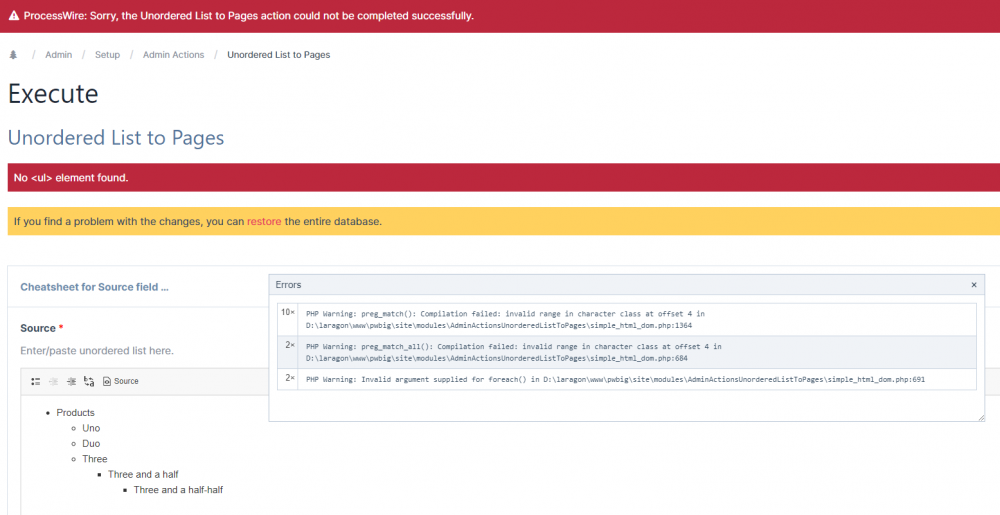Click 'Duo' list item in editor
The height and width of the screenshot is (515, 1000).
(x=91, y=444)
